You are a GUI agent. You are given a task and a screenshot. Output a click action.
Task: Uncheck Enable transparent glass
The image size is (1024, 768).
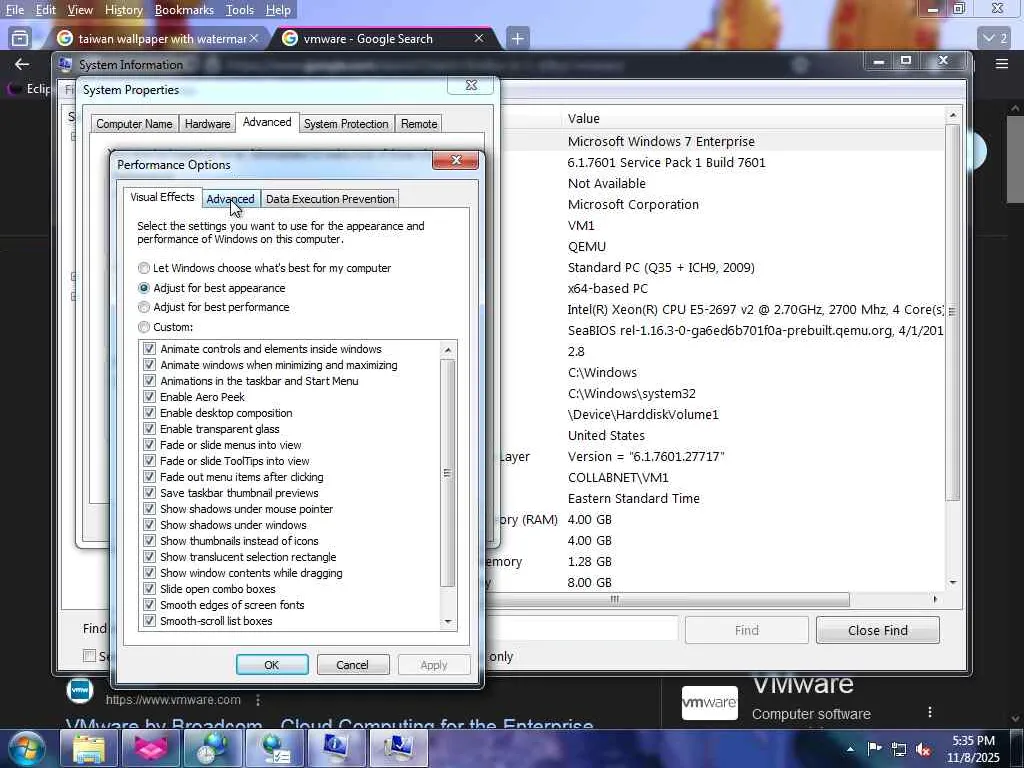click(150, 428)
